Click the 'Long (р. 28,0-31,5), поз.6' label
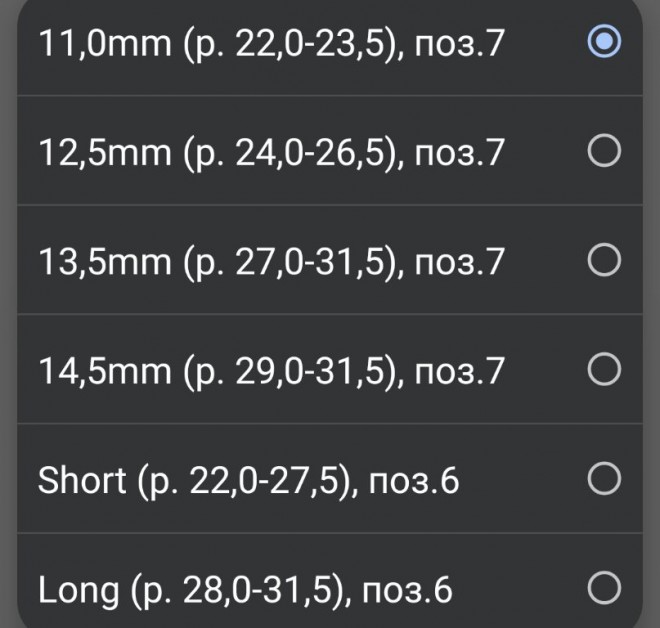 [x=245, y=590]
